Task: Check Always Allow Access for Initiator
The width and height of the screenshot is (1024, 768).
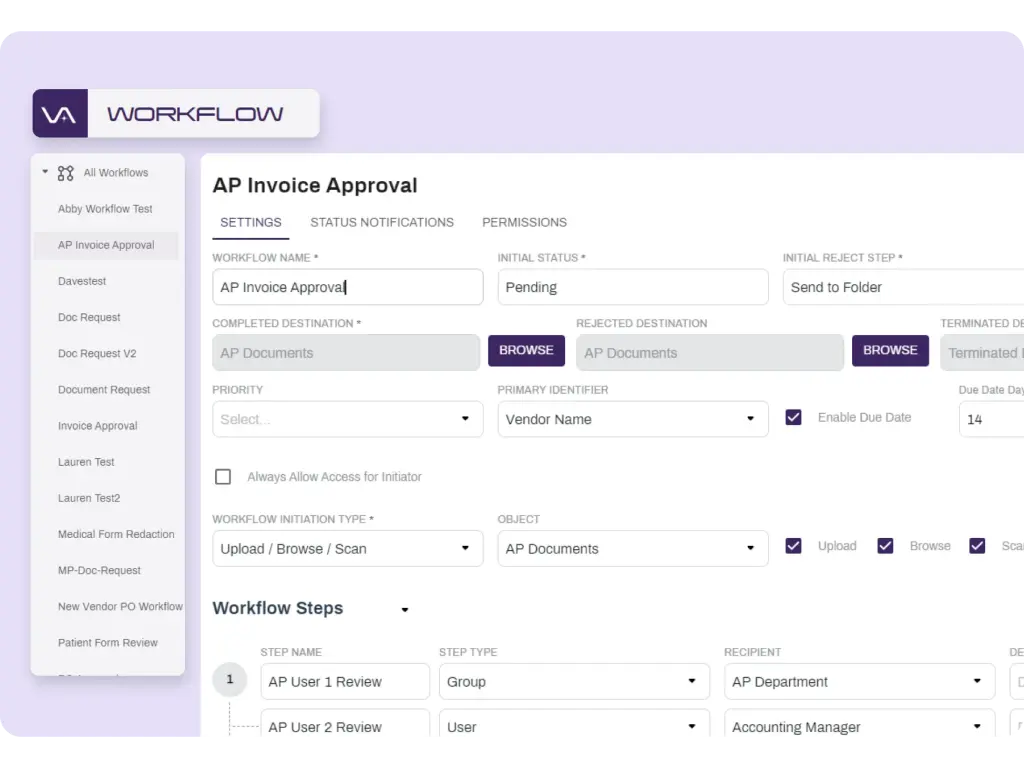Action: click(223, 477)
